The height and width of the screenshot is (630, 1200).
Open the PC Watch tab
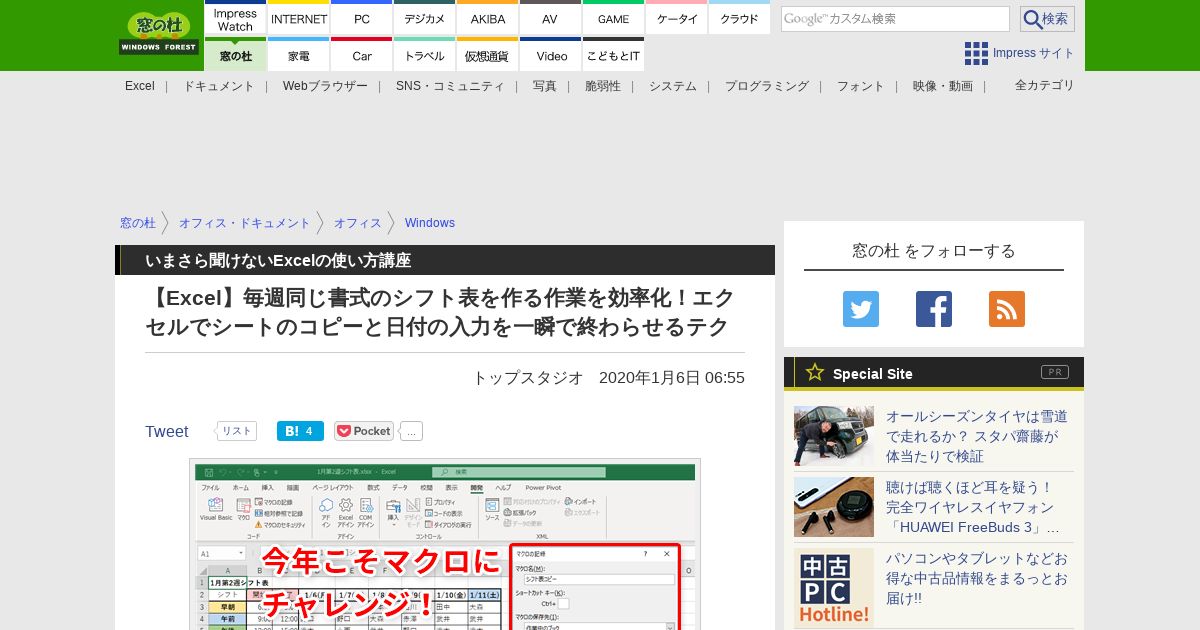[x=362, y=18]
